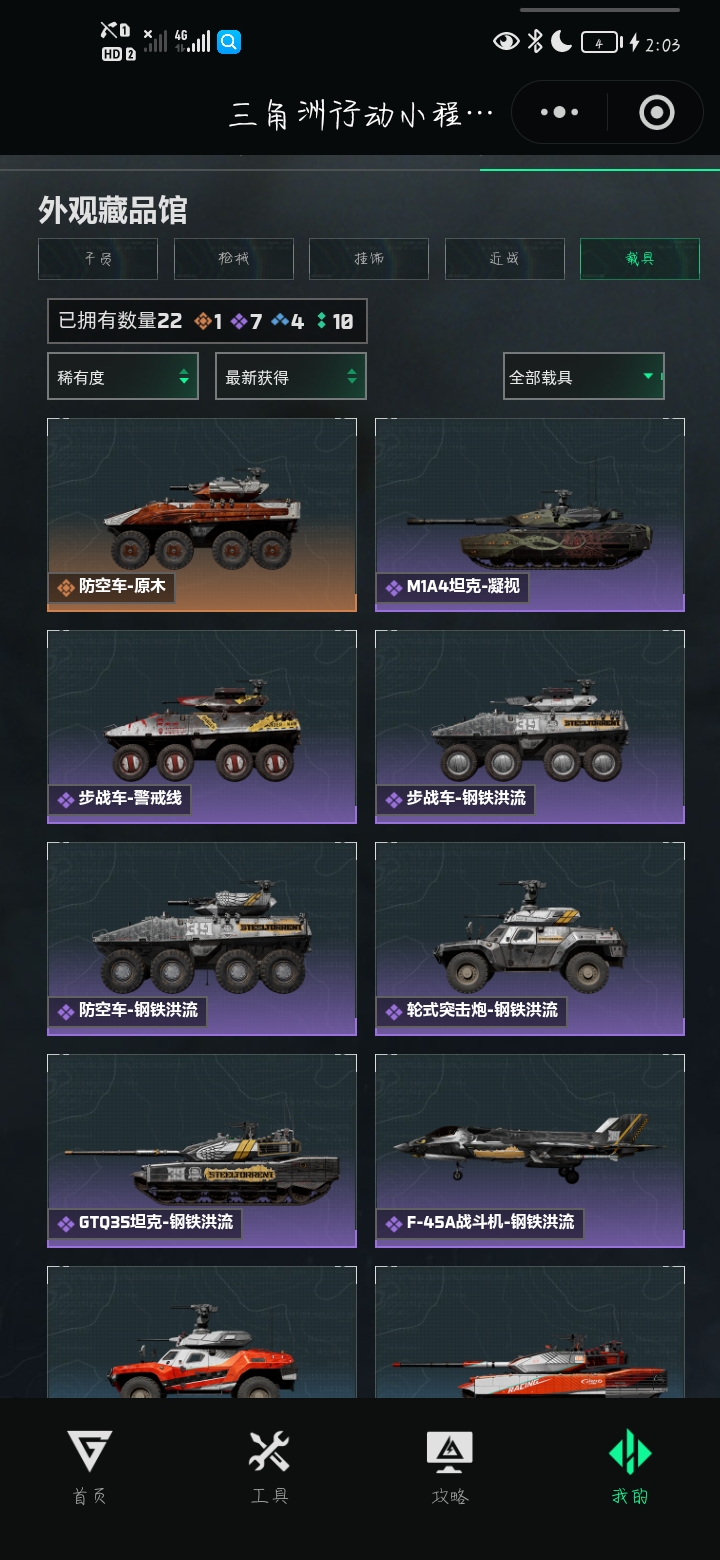Viewport: 720px width, 1560px height.
Task: Tap the mini program close circle icon
Action: tap(656, 113)
